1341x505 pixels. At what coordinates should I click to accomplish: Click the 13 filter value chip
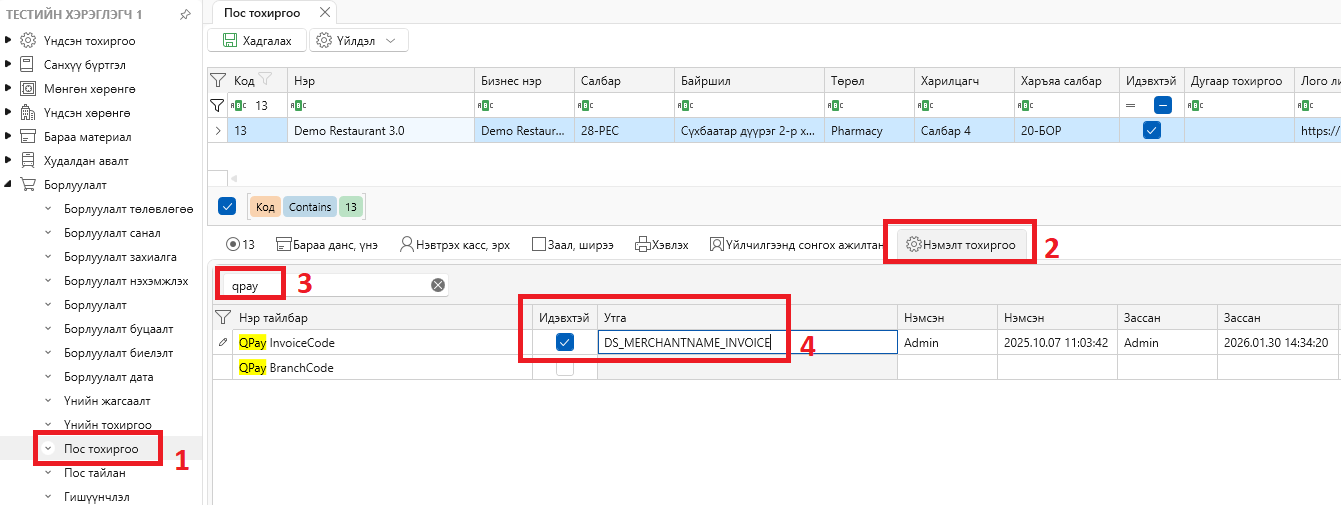(351, 206)
